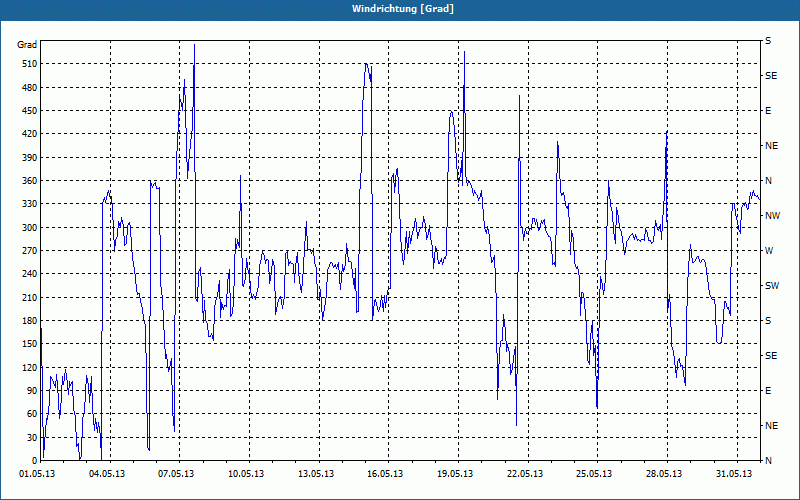
Task: Click the 90 y-axis value
Action: pyautogui.click(x=32, y=391)
